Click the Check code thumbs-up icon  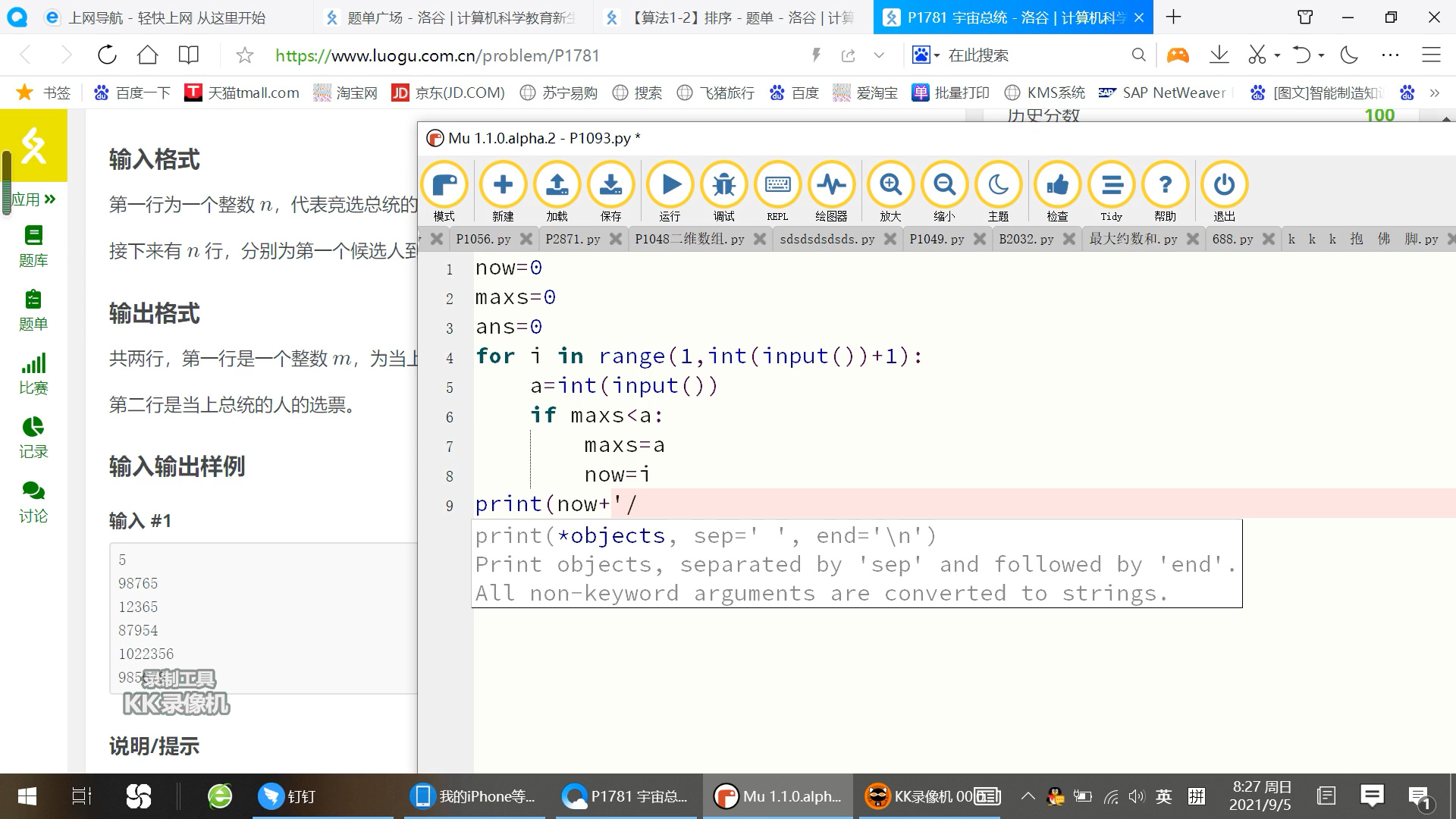(1057, 186)
